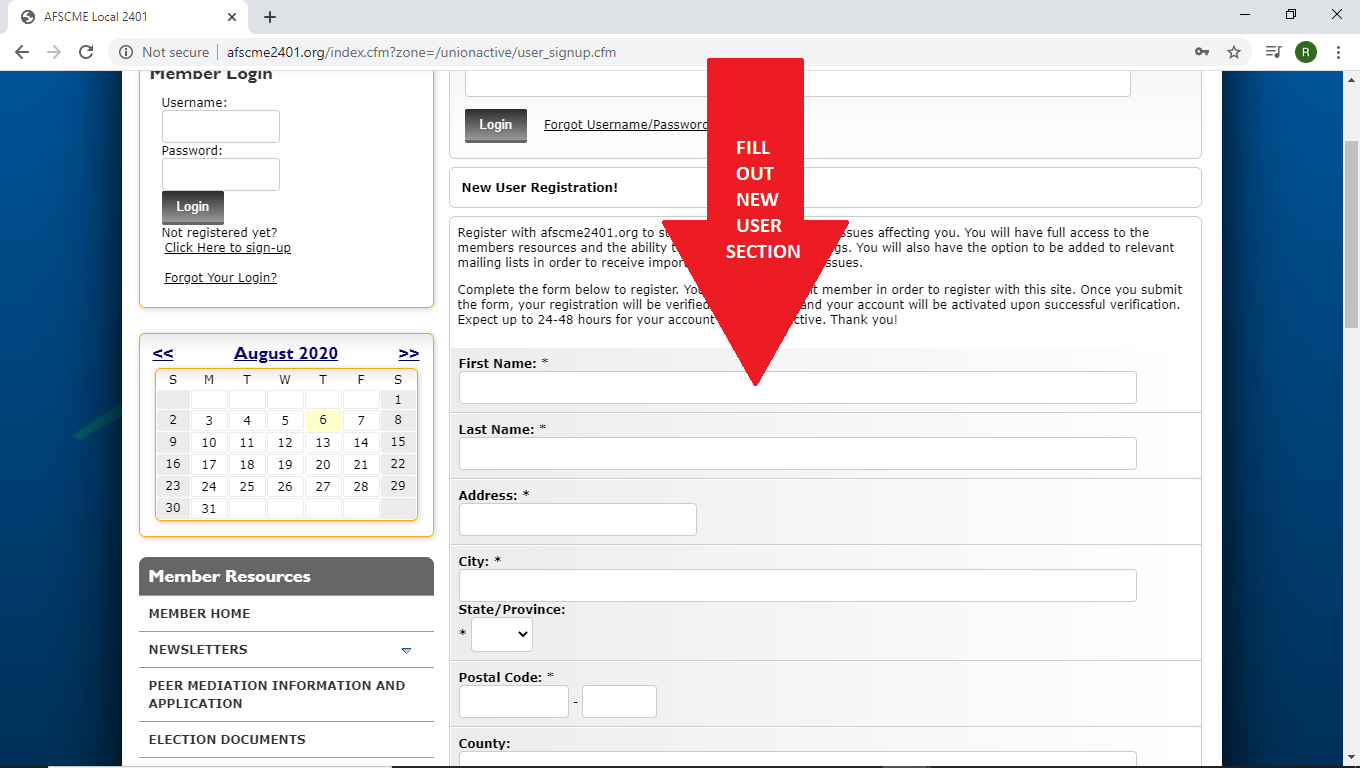The height and width of the screenshot is (768, 1360).
Task: Click the City input field
Action: point(797,585)
